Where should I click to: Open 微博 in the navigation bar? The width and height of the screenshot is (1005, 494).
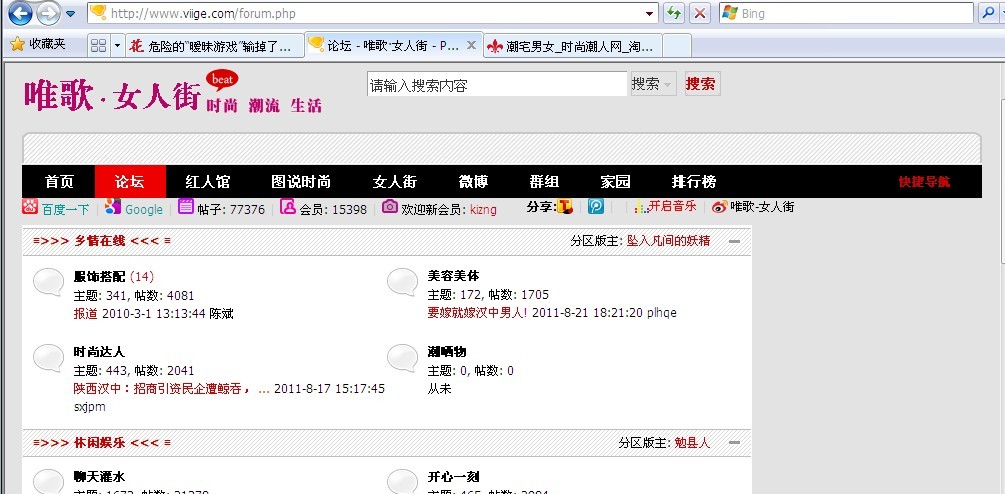[474, 182]
